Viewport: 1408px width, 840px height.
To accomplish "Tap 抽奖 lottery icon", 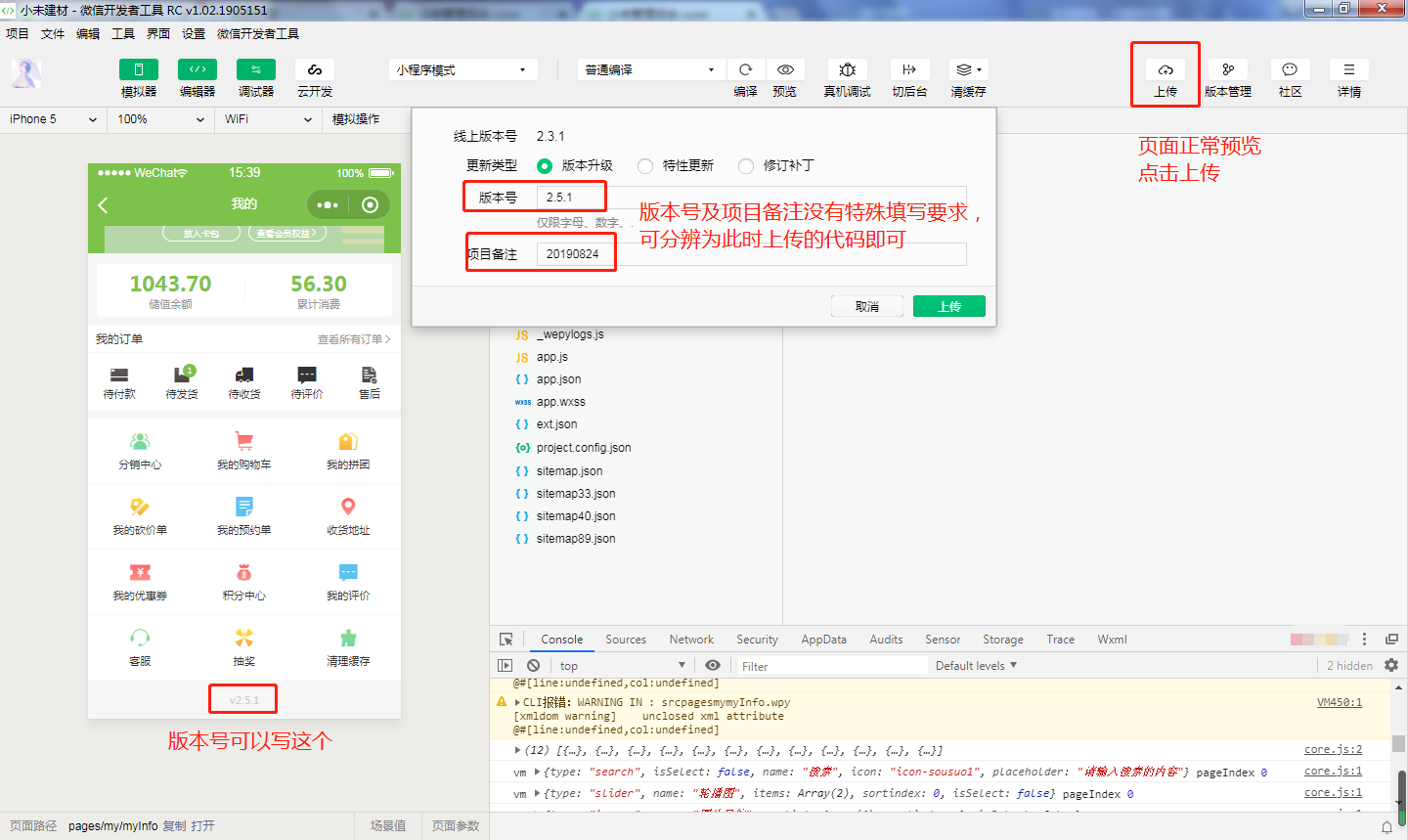I will click(244, 638).
